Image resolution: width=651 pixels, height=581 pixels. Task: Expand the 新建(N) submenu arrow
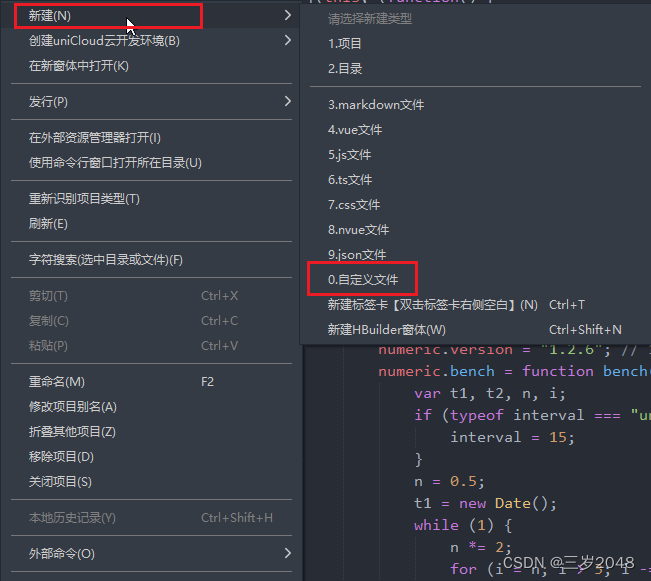point(288,15)
